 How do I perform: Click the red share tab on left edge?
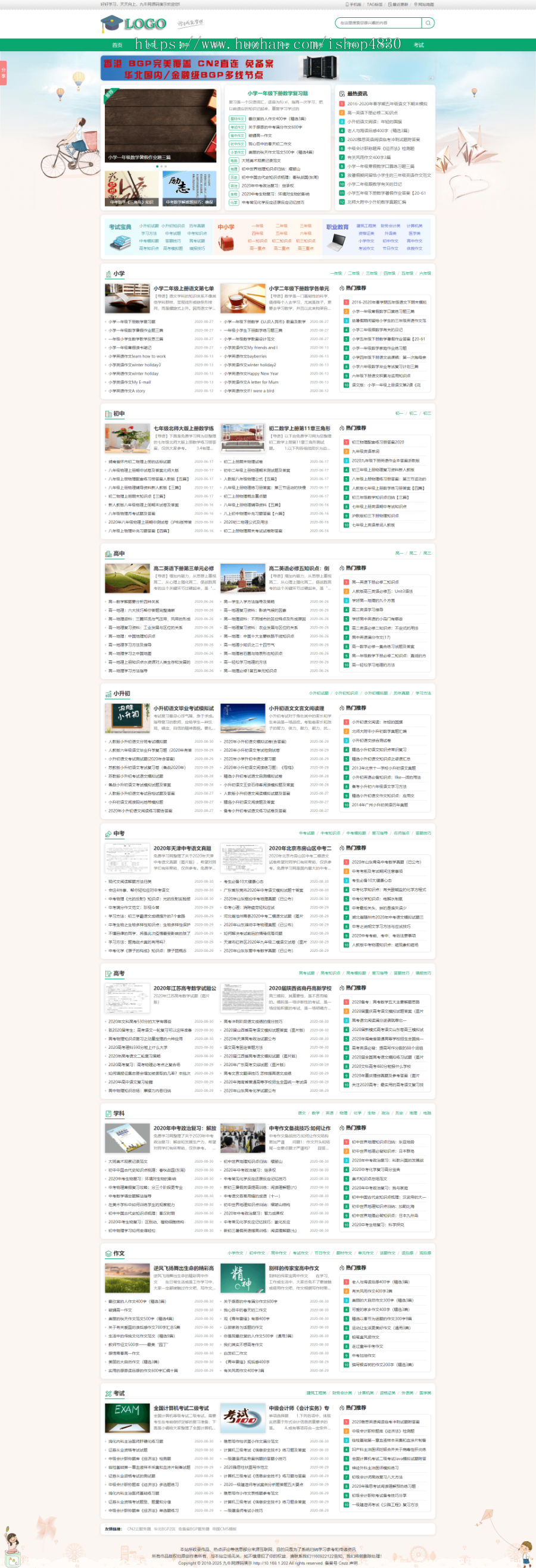pyautogui.click(x=3, y=73)
